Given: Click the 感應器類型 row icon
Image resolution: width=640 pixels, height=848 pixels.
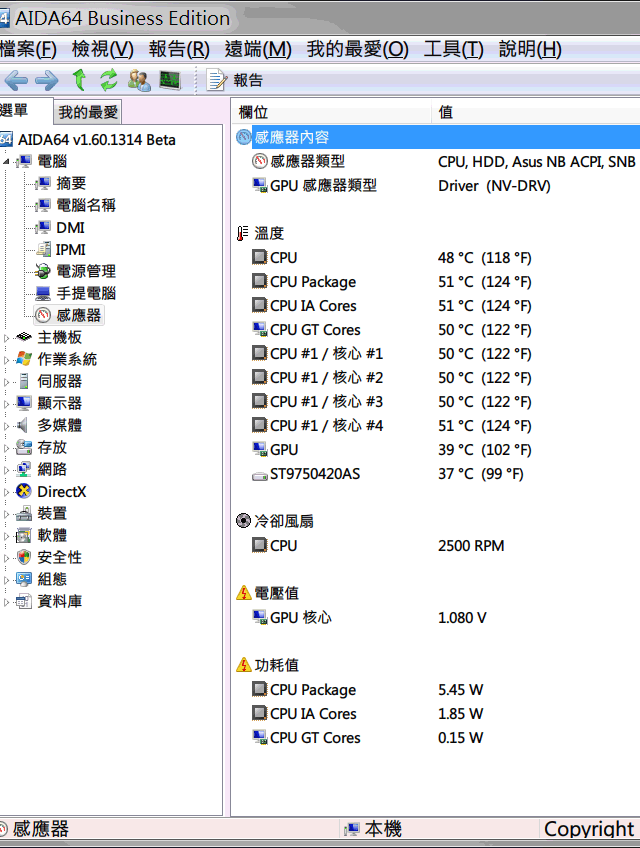Looking at the screenshot, I should pyautogui.click(x=260, y=161).
